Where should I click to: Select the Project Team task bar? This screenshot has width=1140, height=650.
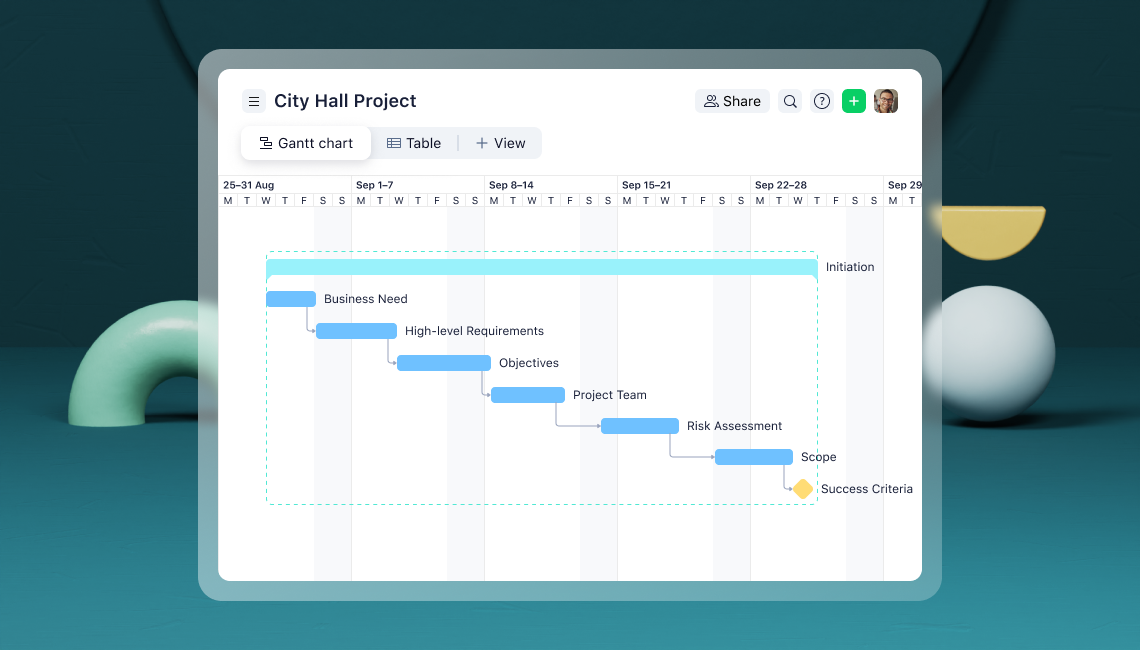tap(527, 394)
